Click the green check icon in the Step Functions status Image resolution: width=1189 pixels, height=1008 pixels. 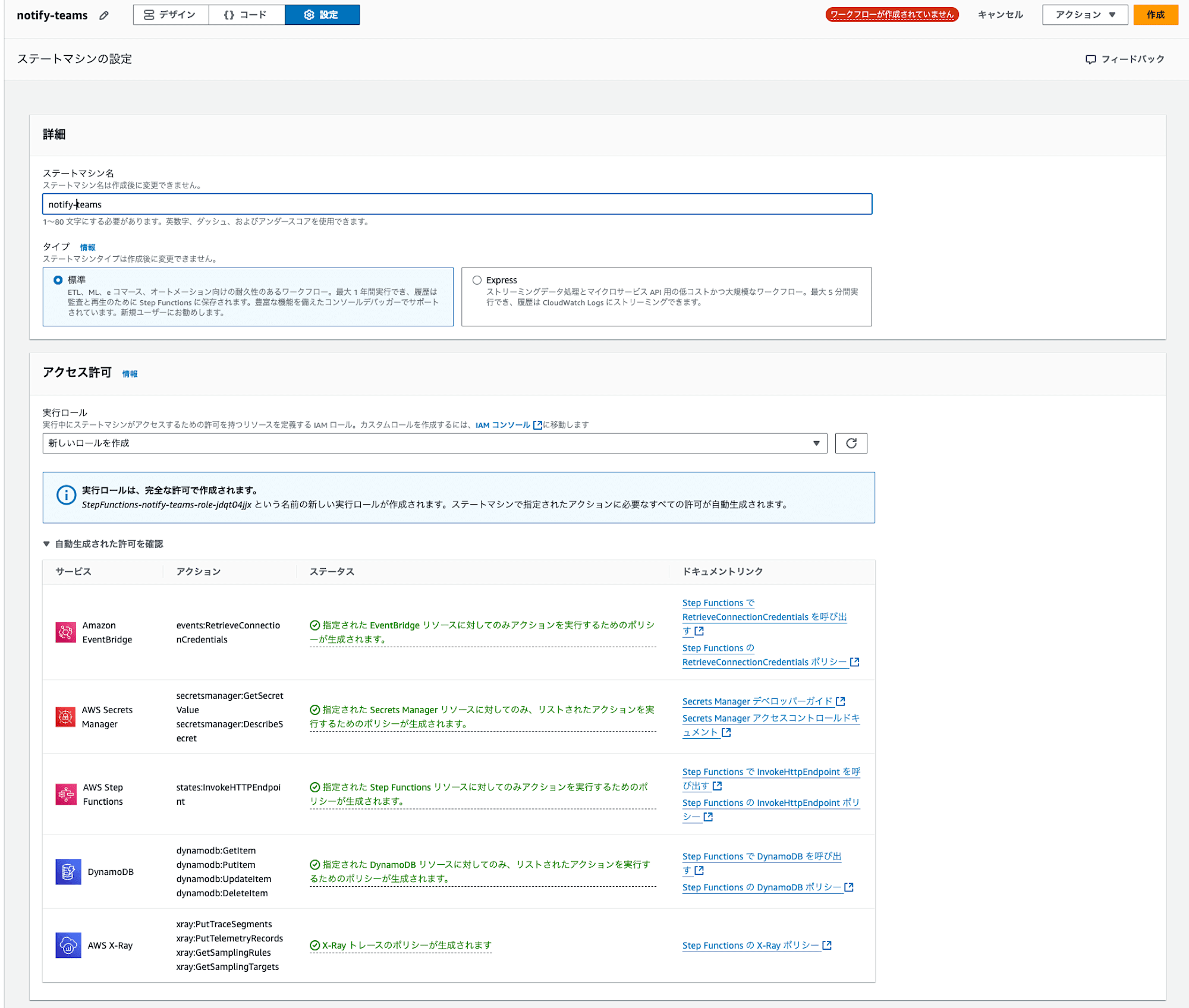point(315,787)
